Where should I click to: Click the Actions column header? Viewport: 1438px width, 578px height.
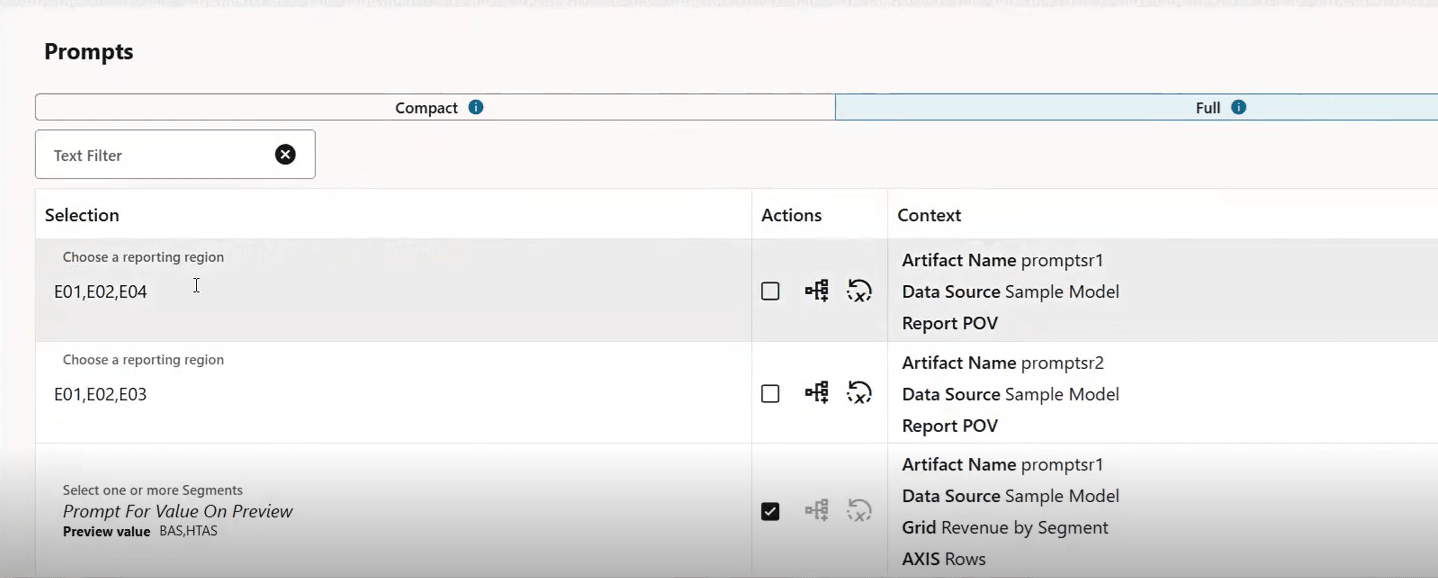pos(792,215)
